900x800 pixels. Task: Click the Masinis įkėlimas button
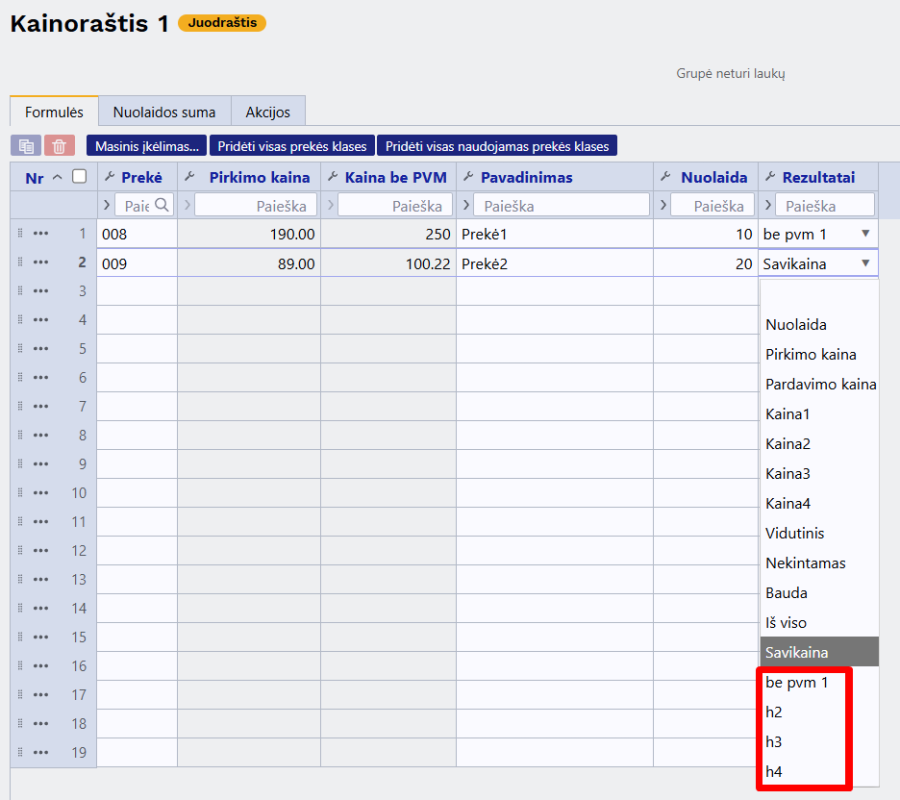coord(147,146)
